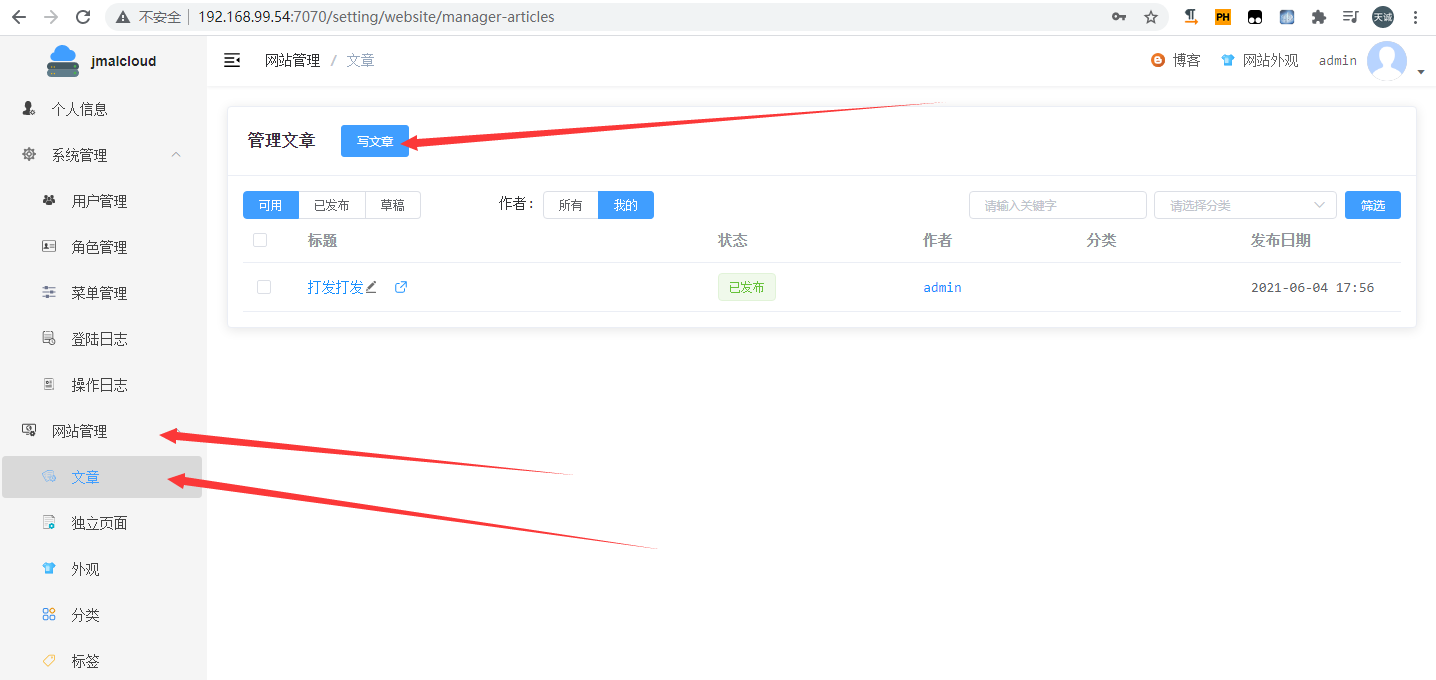Open 独立页面 in the sidebar
Screen dimensions: 1436x680
(99, 523)
